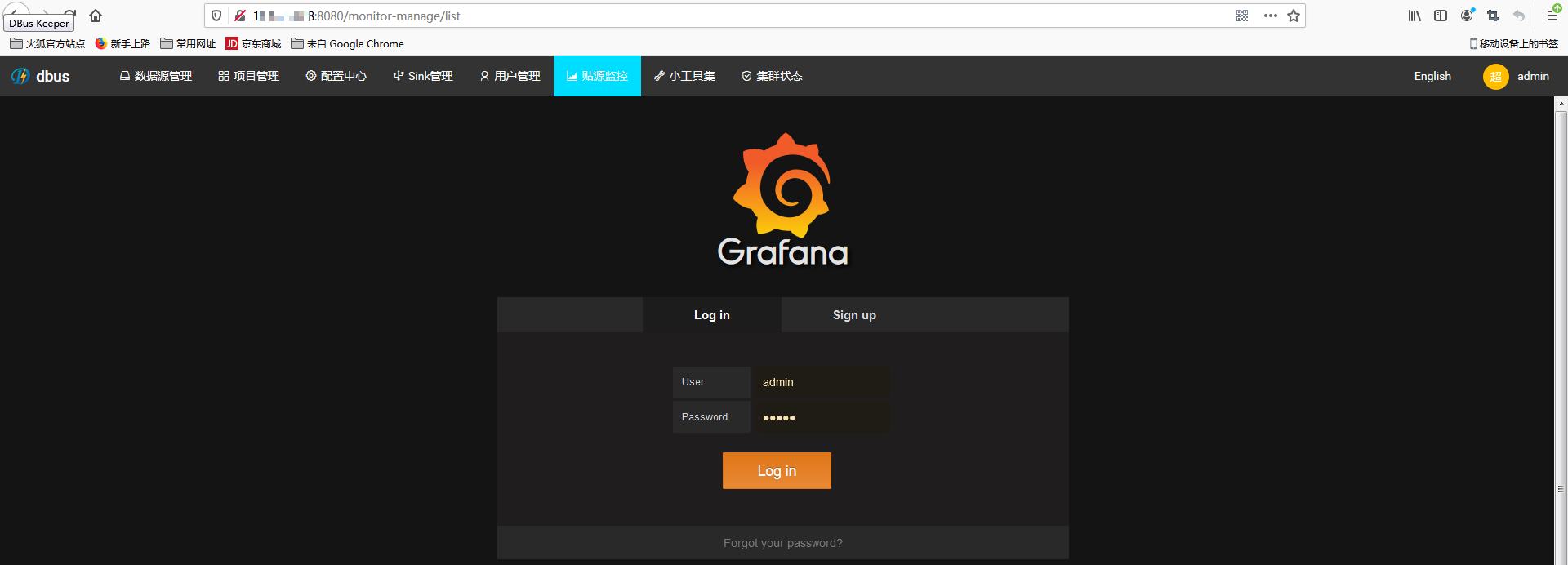The image size is (1568, 565).
Task: Click the orange Log in button
Action: pyautogui.click(x=777, y=471)
